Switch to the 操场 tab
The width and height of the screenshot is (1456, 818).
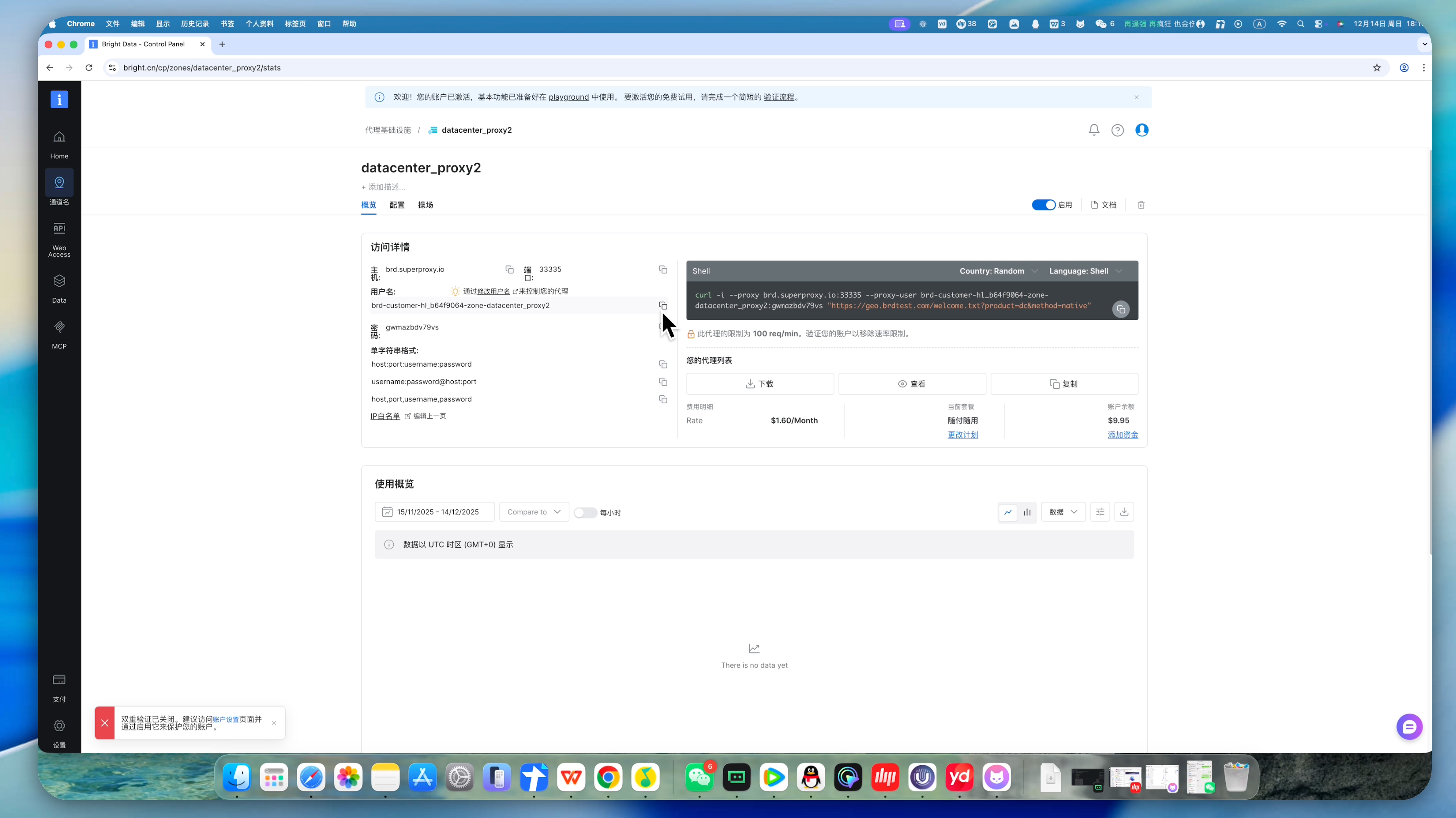425,205
